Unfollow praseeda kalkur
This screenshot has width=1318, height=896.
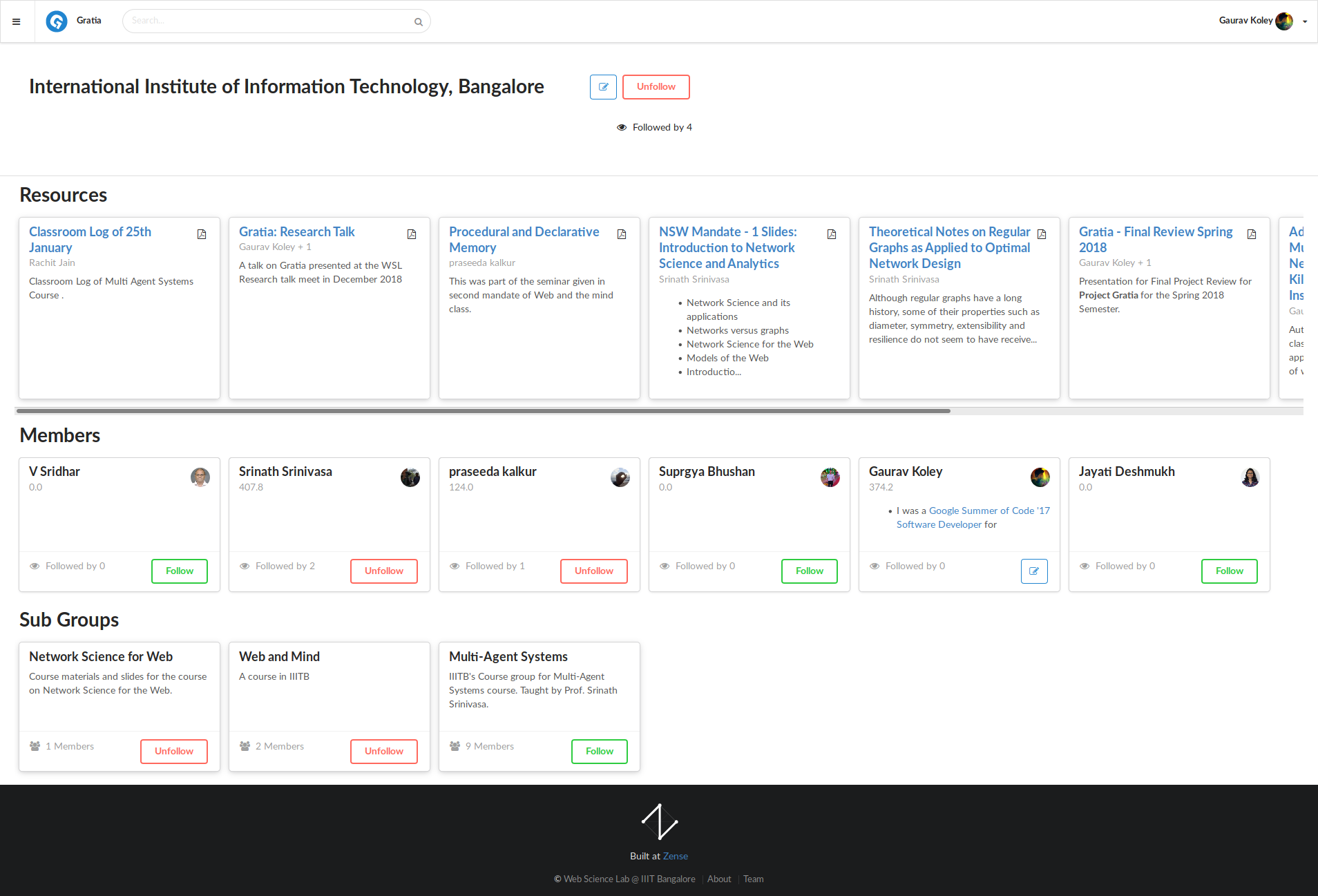pyautogui.click(x=594, y=571)
